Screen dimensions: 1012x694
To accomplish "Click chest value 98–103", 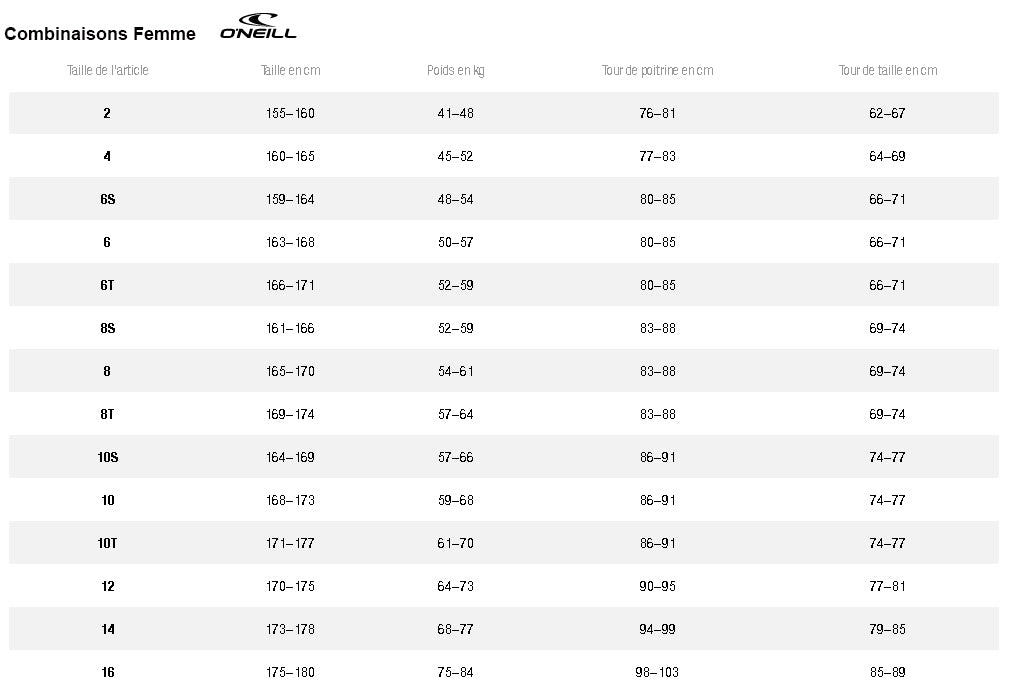I will tap(657, 673).
